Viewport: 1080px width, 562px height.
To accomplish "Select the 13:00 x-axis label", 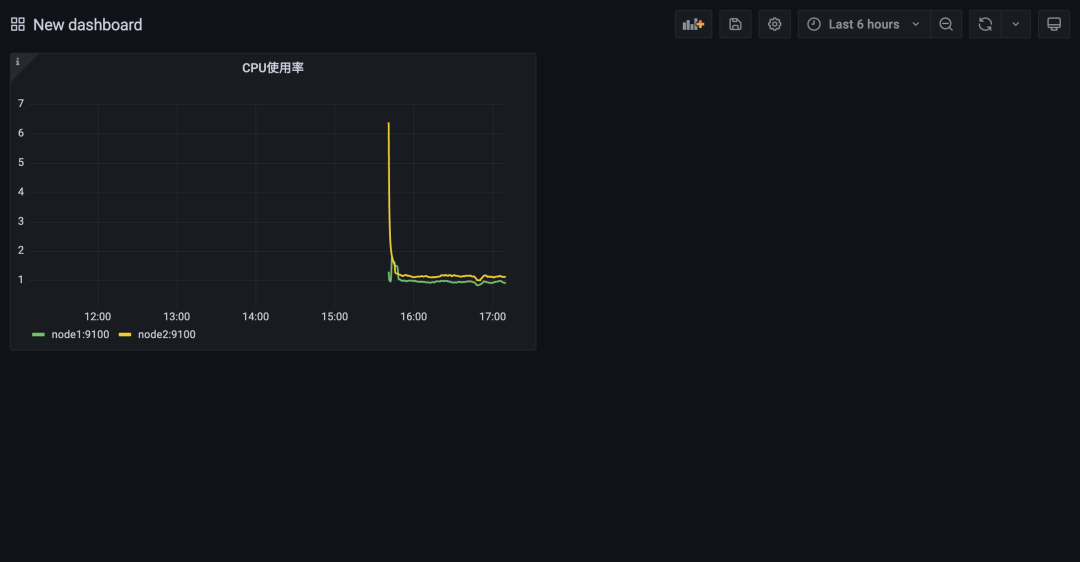I will pyautogui.click(x=176, y=316).
